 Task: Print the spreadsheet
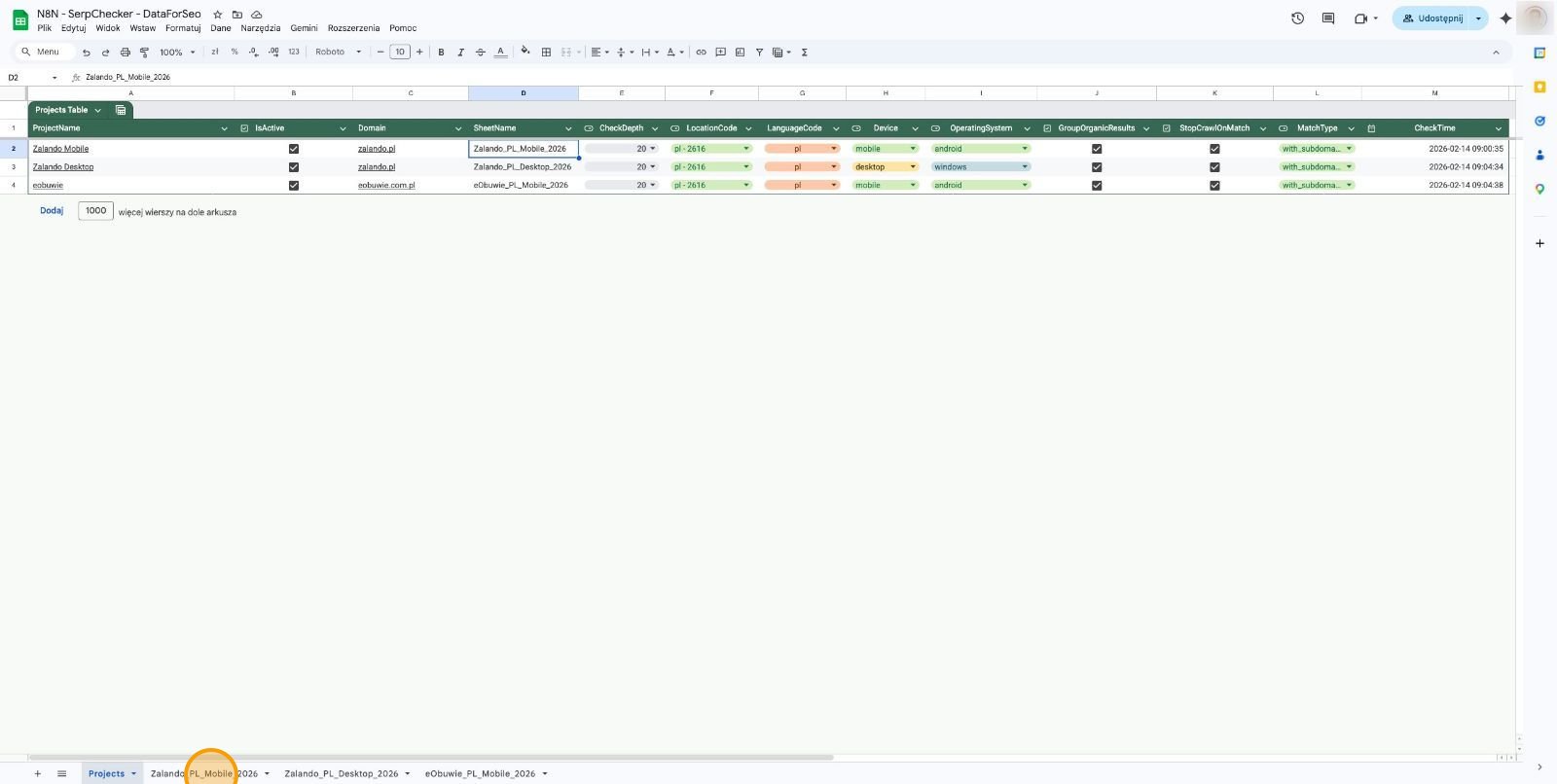(125, 53)
